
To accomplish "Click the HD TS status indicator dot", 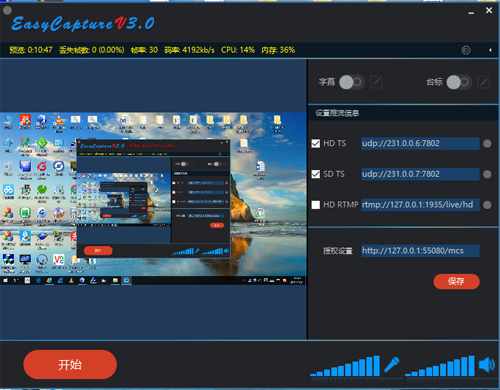I will click(487, 144).
